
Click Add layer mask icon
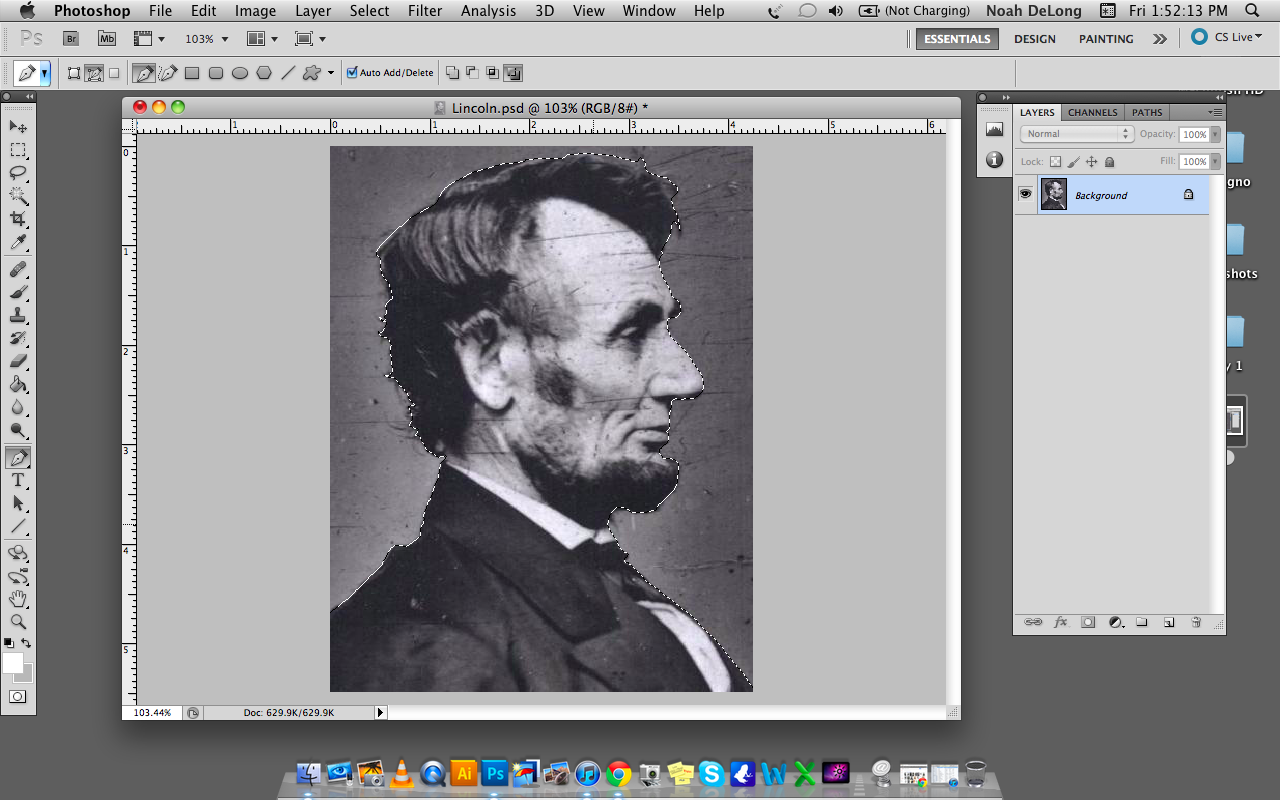1088,622
